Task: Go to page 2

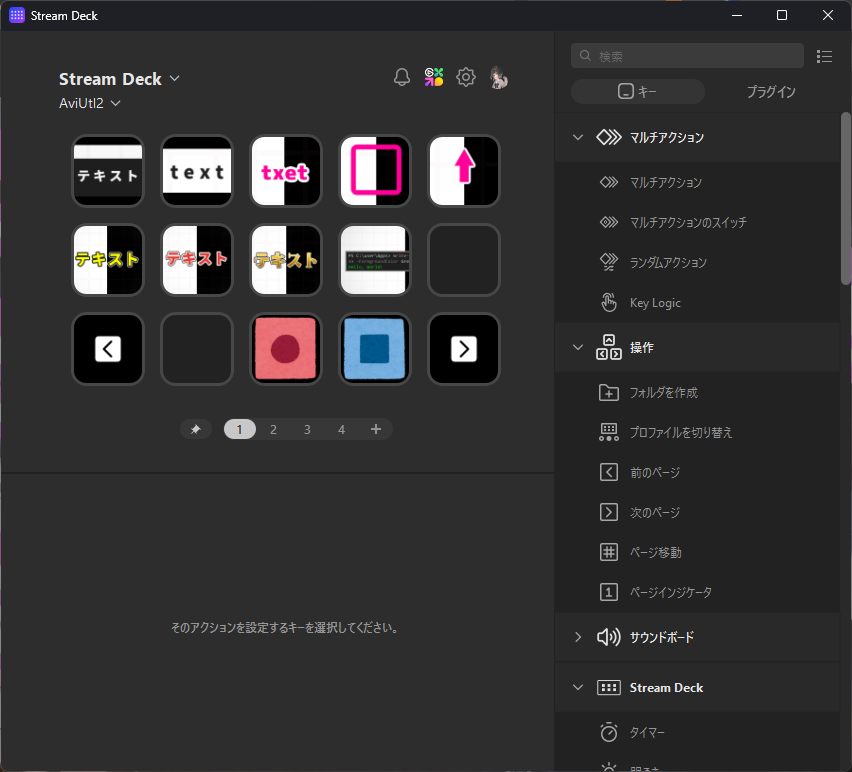Action: (273, 429)
